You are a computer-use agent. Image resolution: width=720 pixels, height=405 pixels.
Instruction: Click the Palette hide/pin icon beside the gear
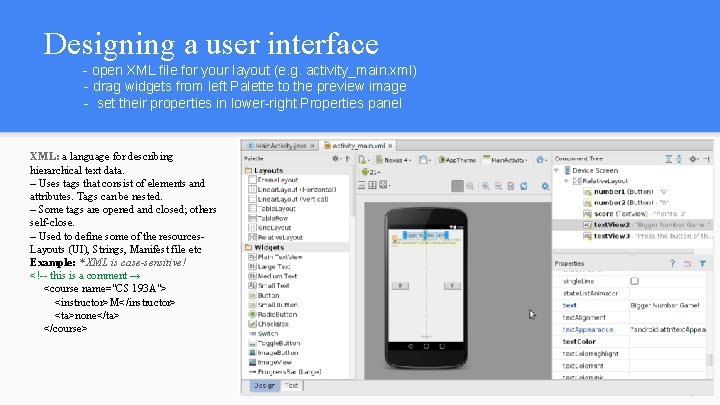click(348, 158)
